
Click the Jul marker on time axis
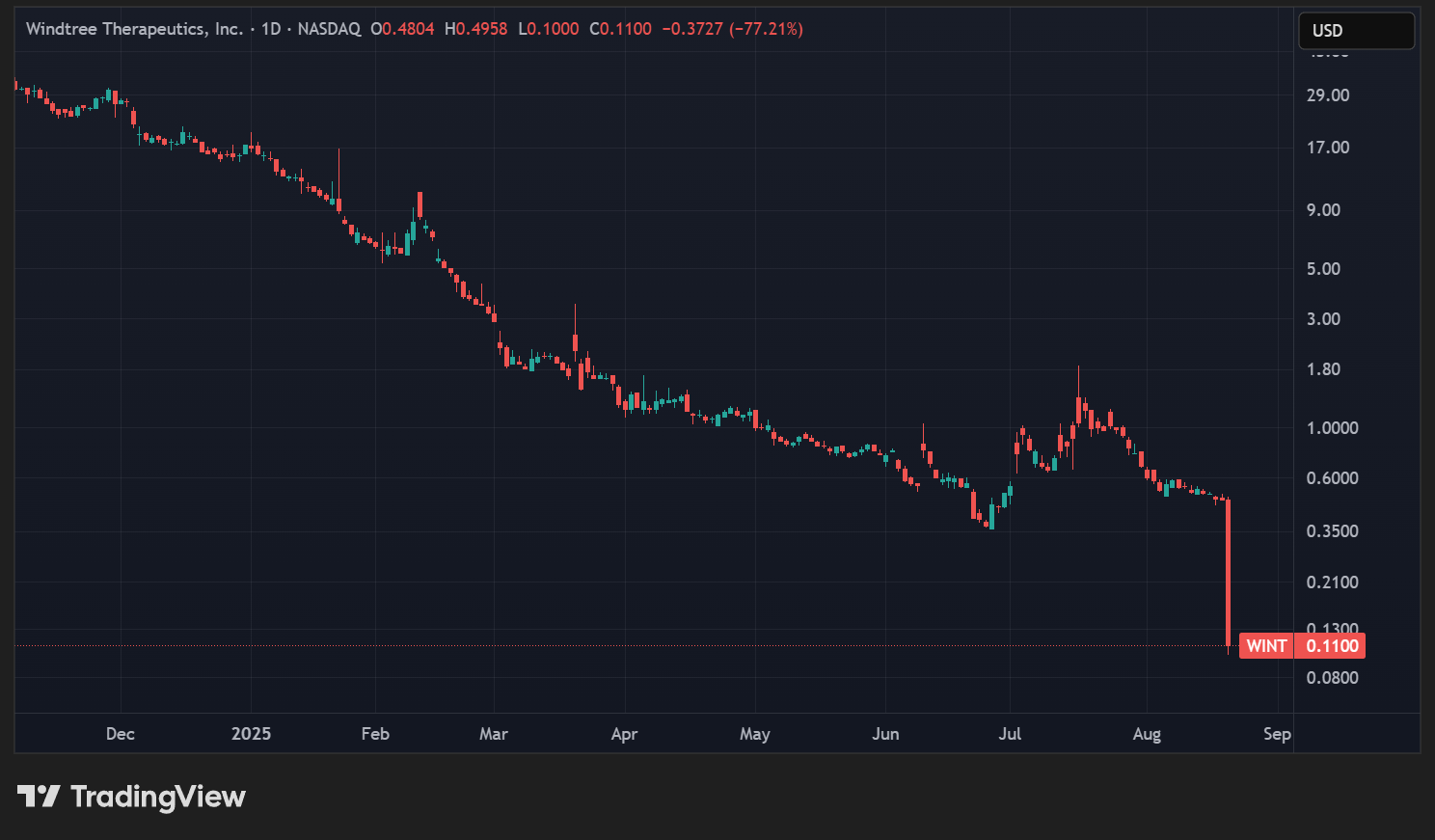[1010, 734]
